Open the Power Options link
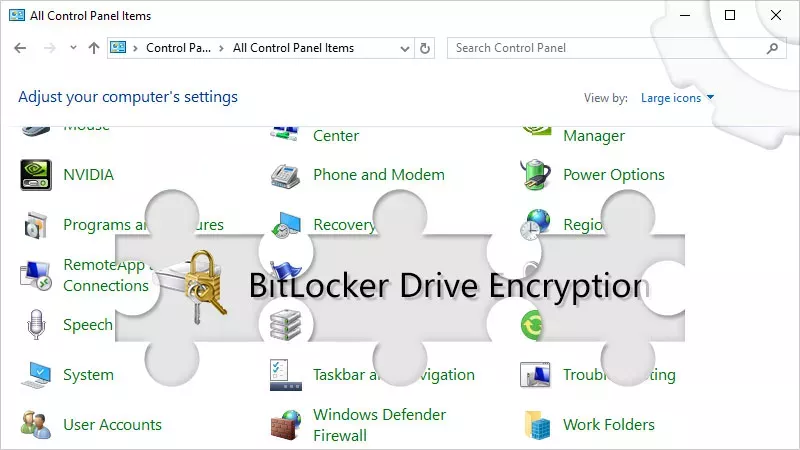800x450 pixels. pos(614,174)
